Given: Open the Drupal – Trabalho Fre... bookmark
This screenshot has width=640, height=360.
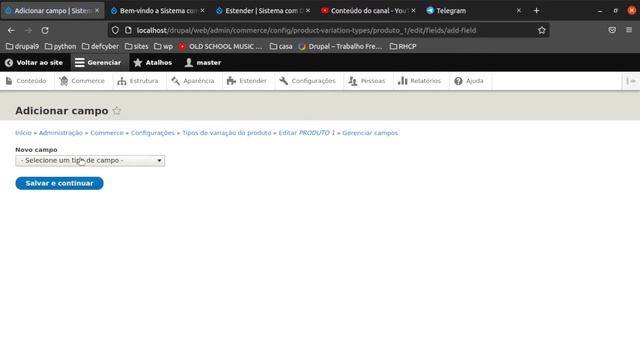Looking at the screenshot, I should click(x=340, y=47).
